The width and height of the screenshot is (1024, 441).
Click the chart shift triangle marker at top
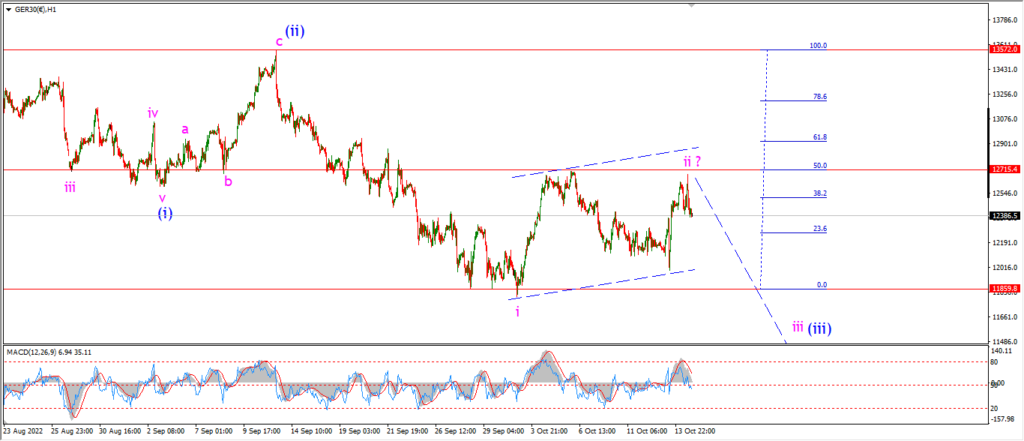691,5
